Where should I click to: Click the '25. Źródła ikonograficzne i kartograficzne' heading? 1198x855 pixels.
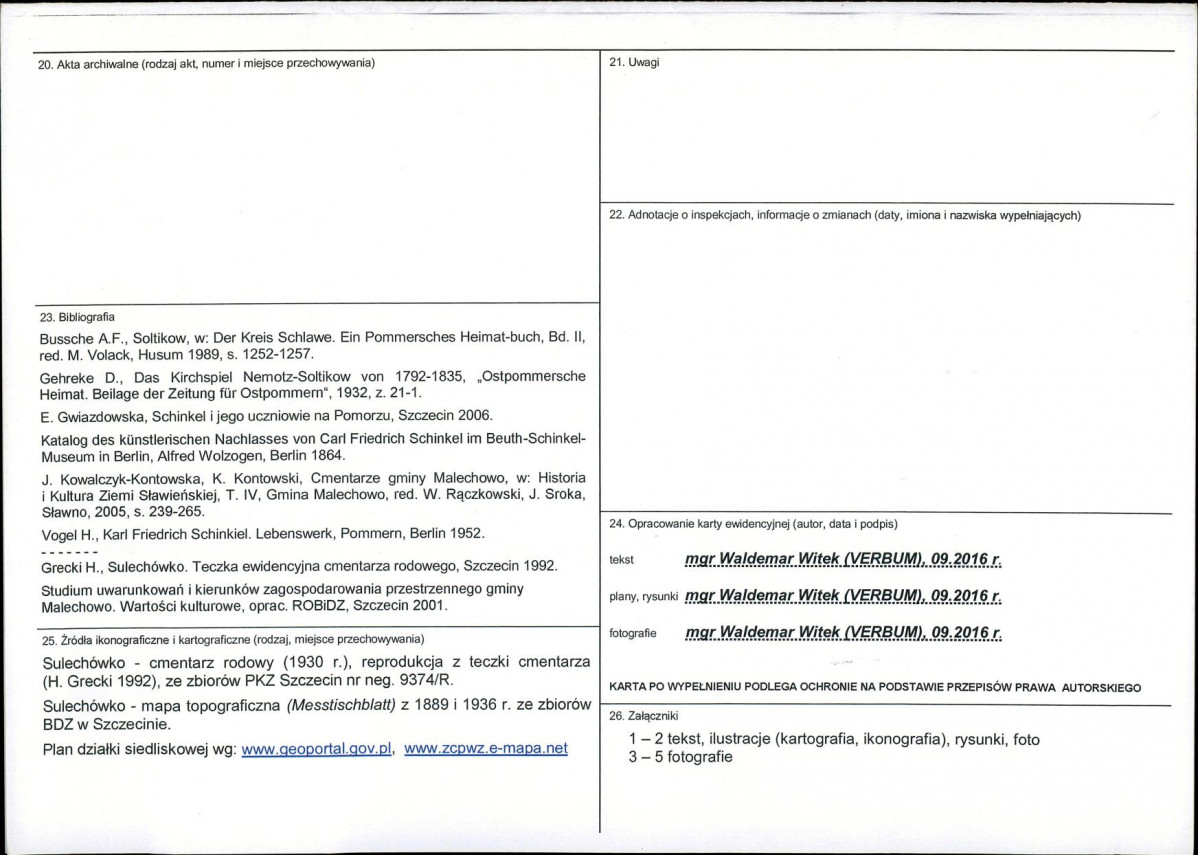232,638
